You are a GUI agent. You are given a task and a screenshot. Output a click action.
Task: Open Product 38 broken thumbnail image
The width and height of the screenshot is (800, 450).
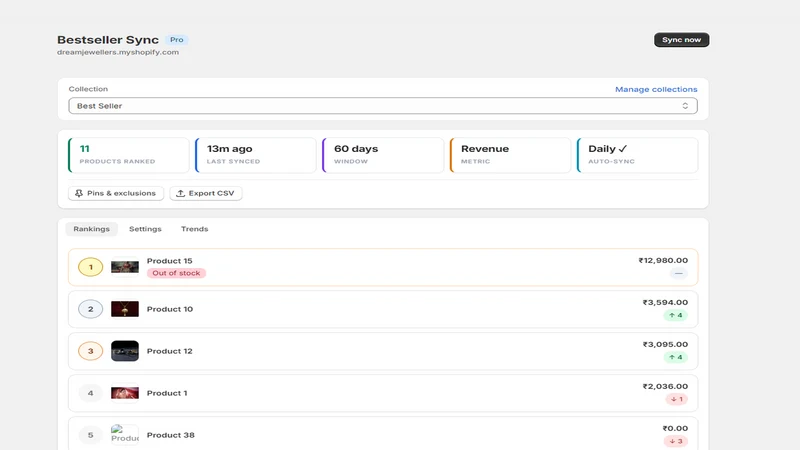(x=125, y=435)
